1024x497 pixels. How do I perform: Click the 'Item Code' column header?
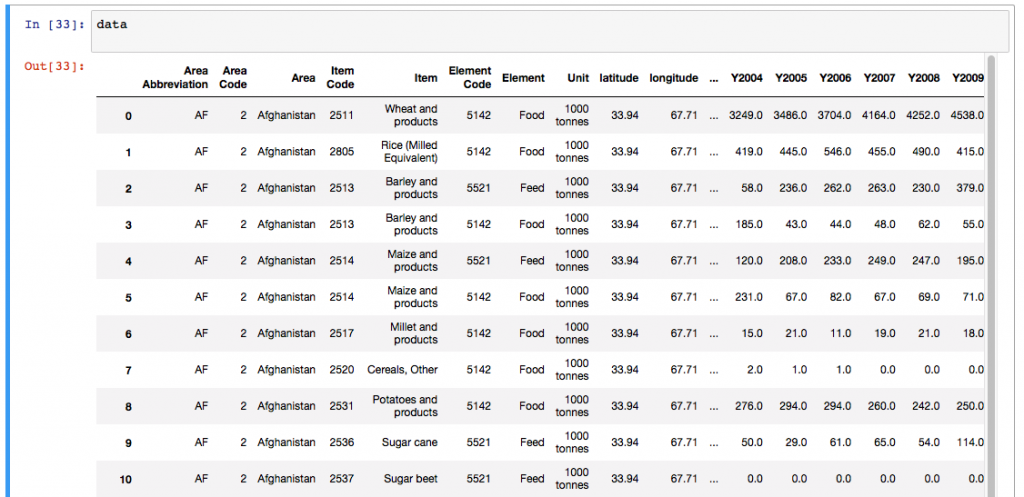tap(340, 78)
